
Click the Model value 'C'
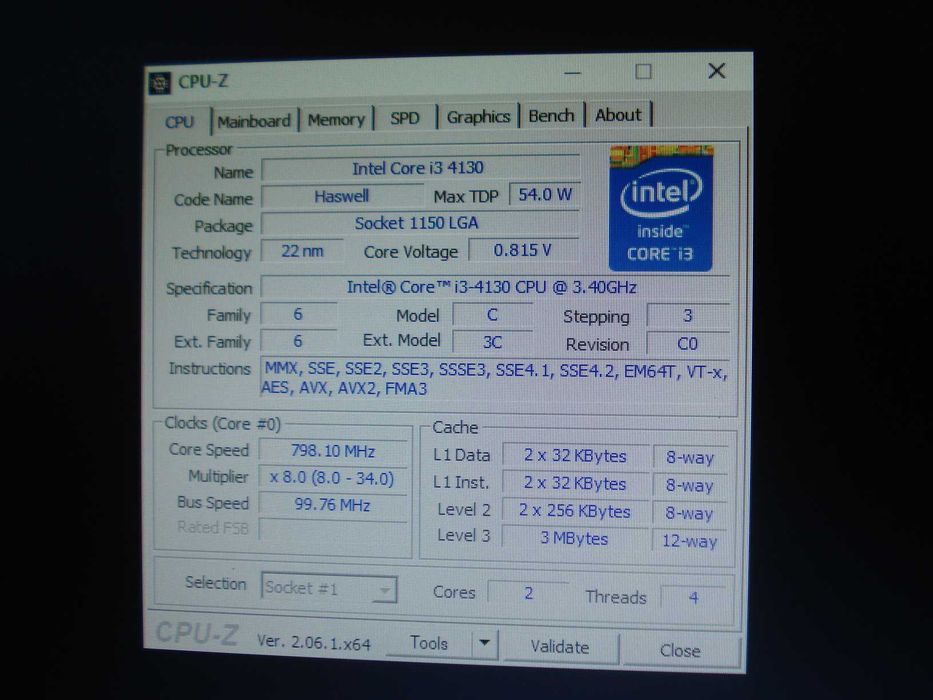[492, 314]
